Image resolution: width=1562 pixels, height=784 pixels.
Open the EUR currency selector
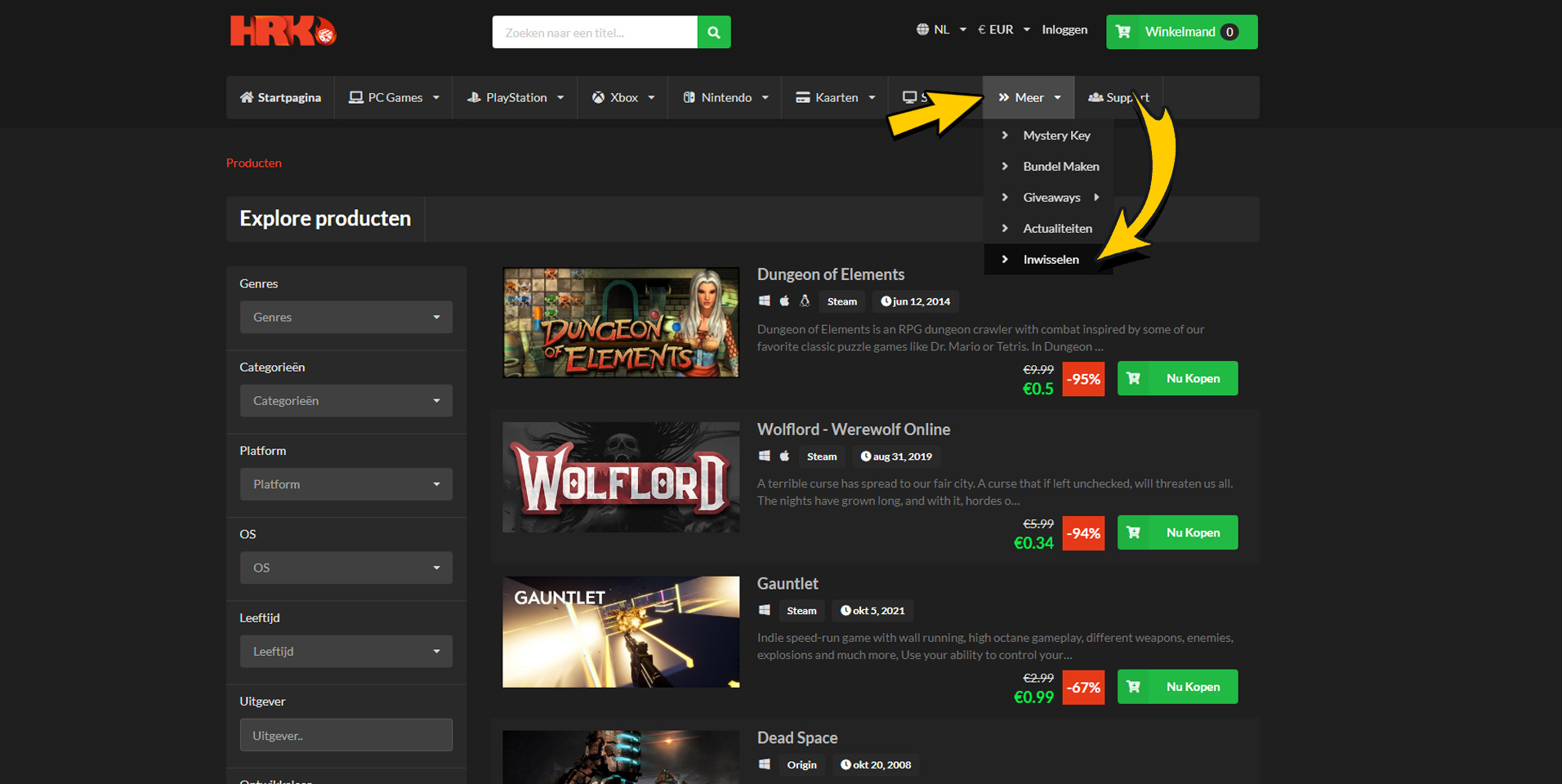pos(1003,29)
